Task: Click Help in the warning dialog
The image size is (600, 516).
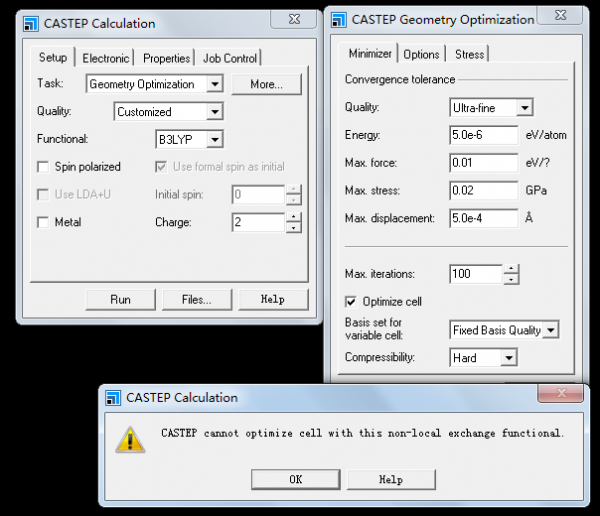Action: pyautogui.click(x=391, y=480)
